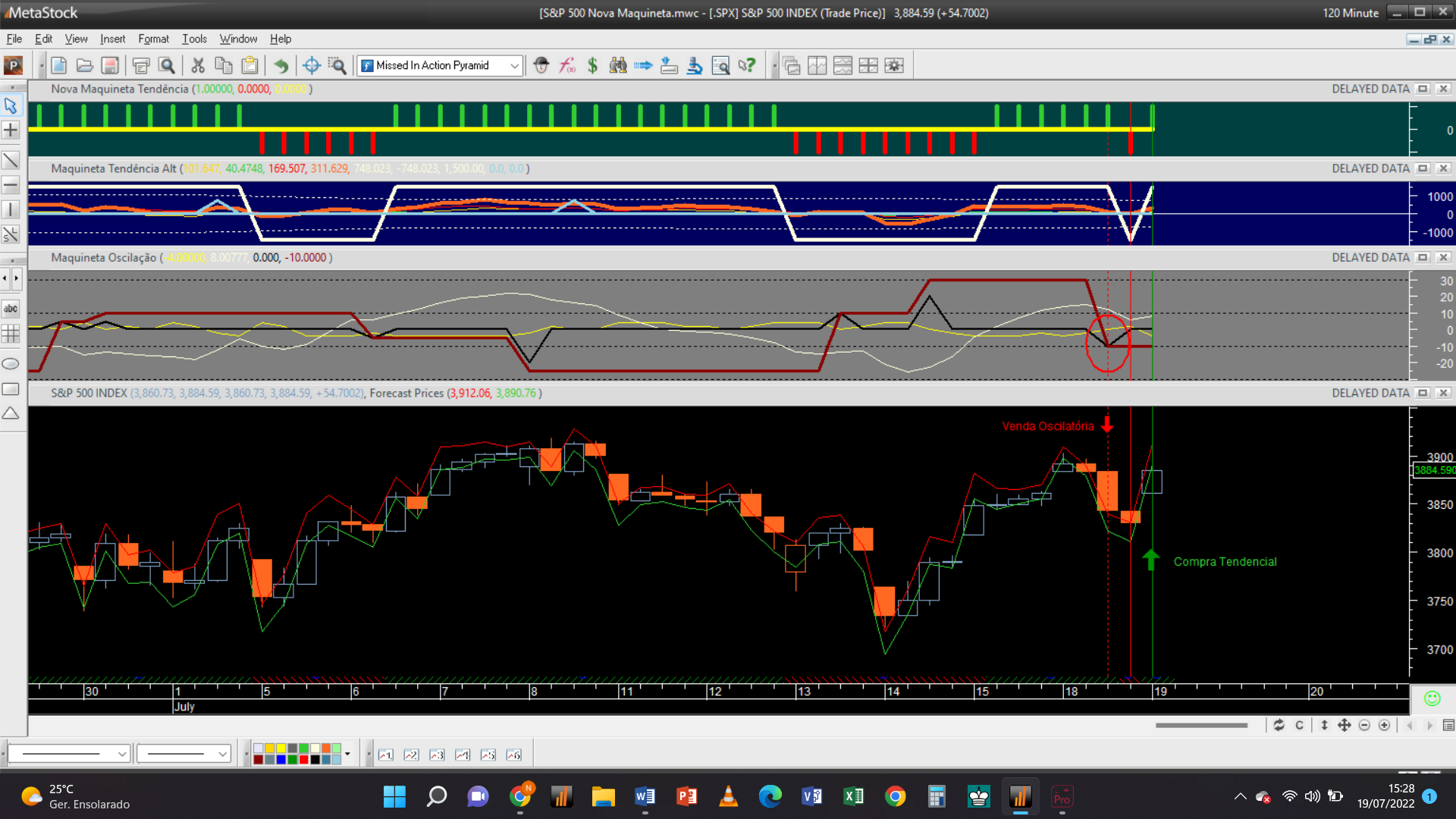Image resolution: width=1456 pixels, height=819 pixels.
Task: Pick the yellow color swatch
Action: [281, 748]
